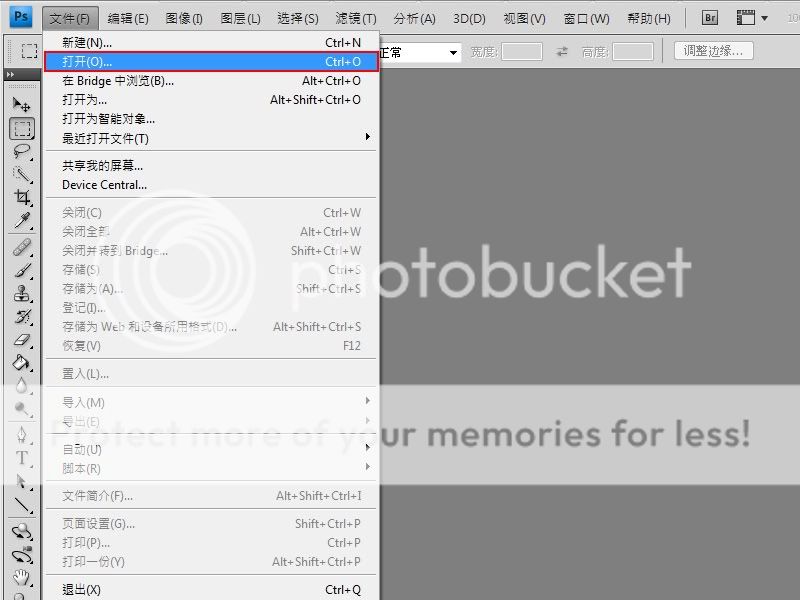This screenshot has width=800, height=600.
Task: Open the 选择(S) menu
Action: tap(298, 19)
